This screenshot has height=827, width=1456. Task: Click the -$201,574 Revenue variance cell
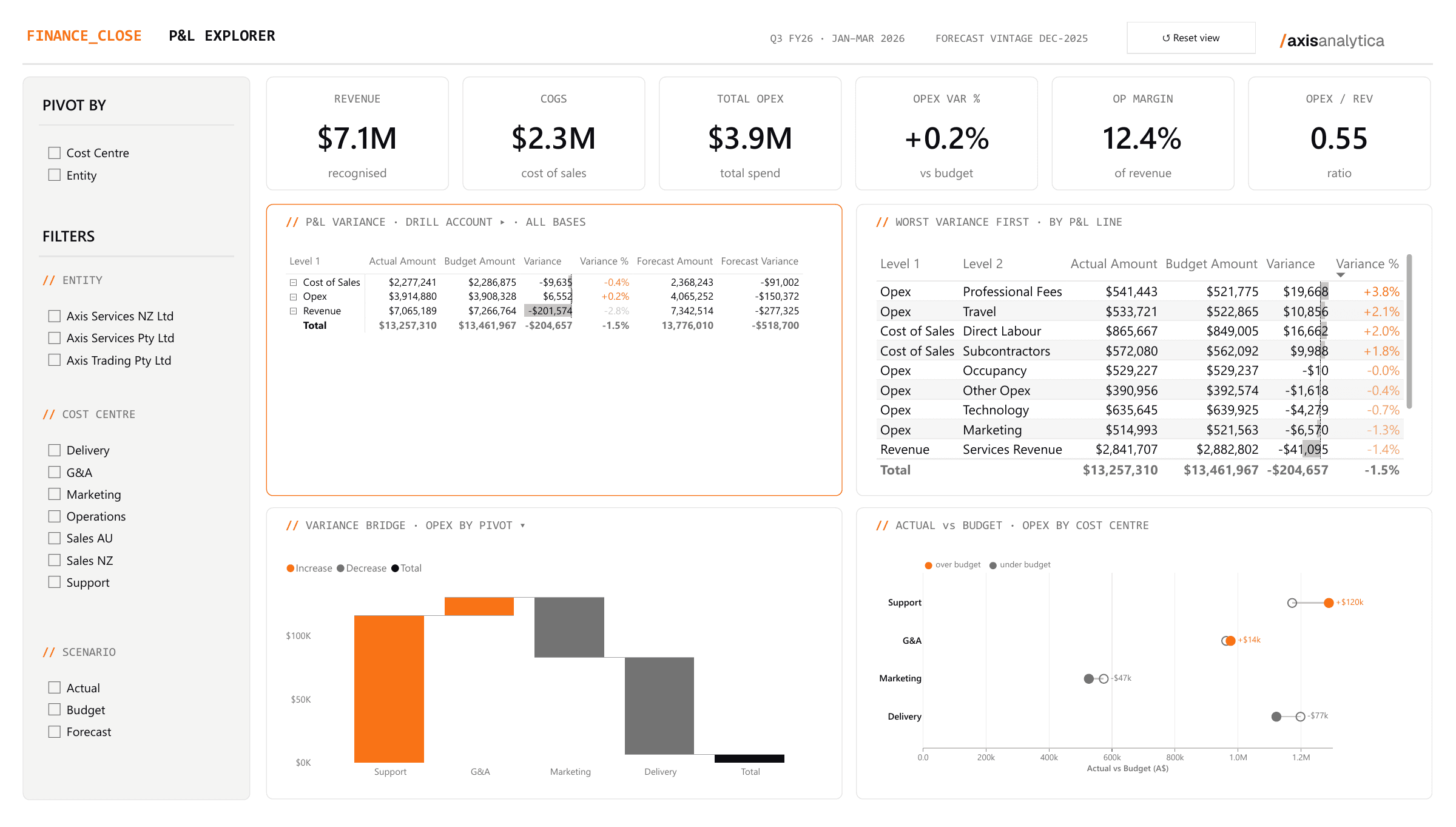(x=548, y=311)
